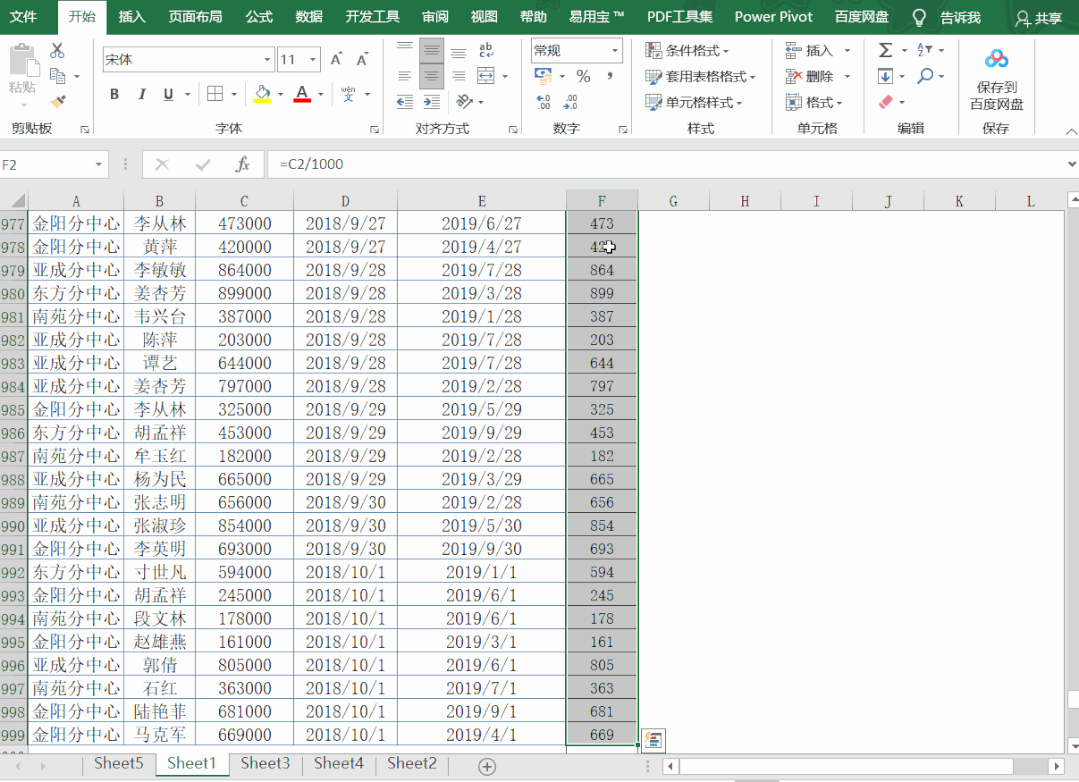The image size is (1079, 782).
Task: Click the Copy icon in clipboard group
Action: 58,76
